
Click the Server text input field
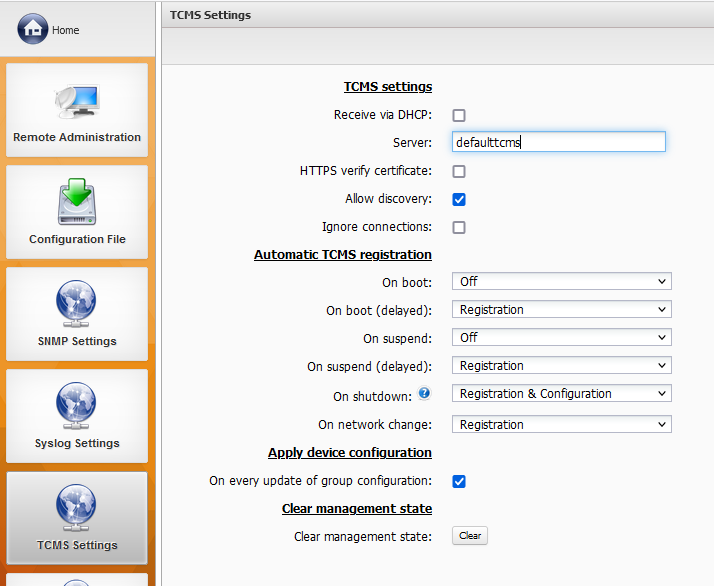[x=558, y=142]
